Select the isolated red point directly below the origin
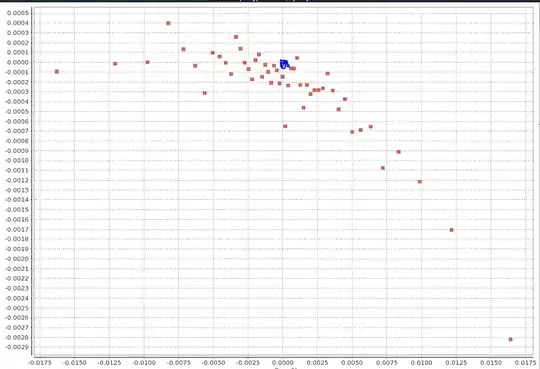540x369 pixels. click(x=285, y=126)
